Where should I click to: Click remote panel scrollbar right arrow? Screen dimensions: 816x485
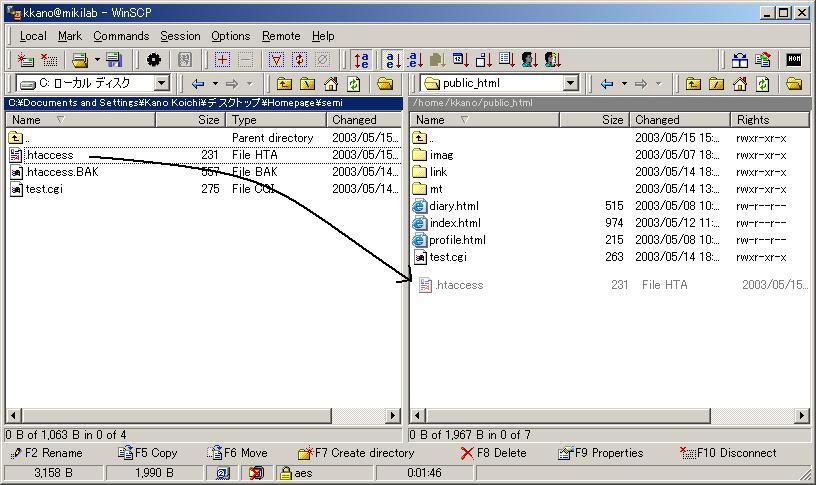802,416
